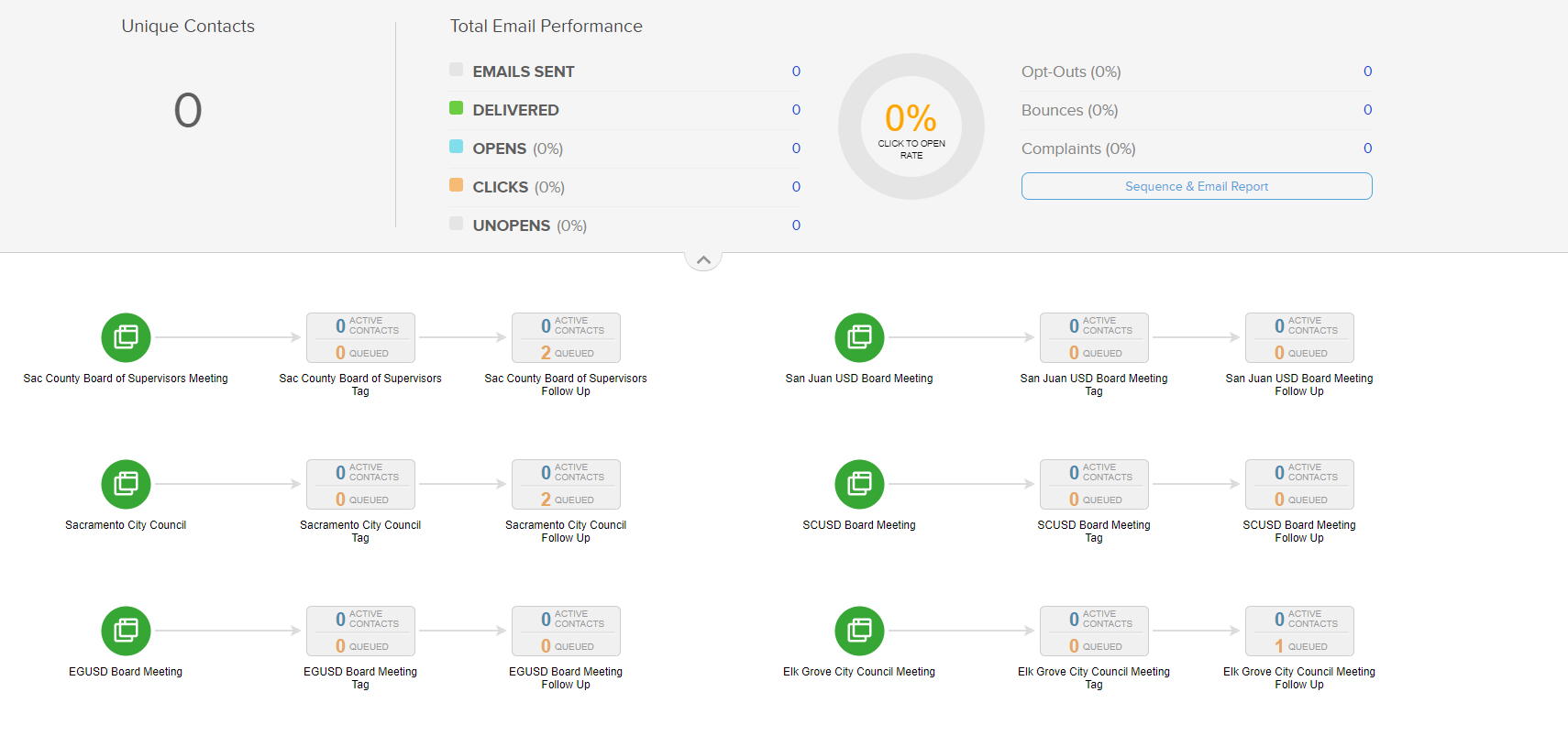Click the Opt-Outs count value
Screen dimensions: 1568x736
1367,71
